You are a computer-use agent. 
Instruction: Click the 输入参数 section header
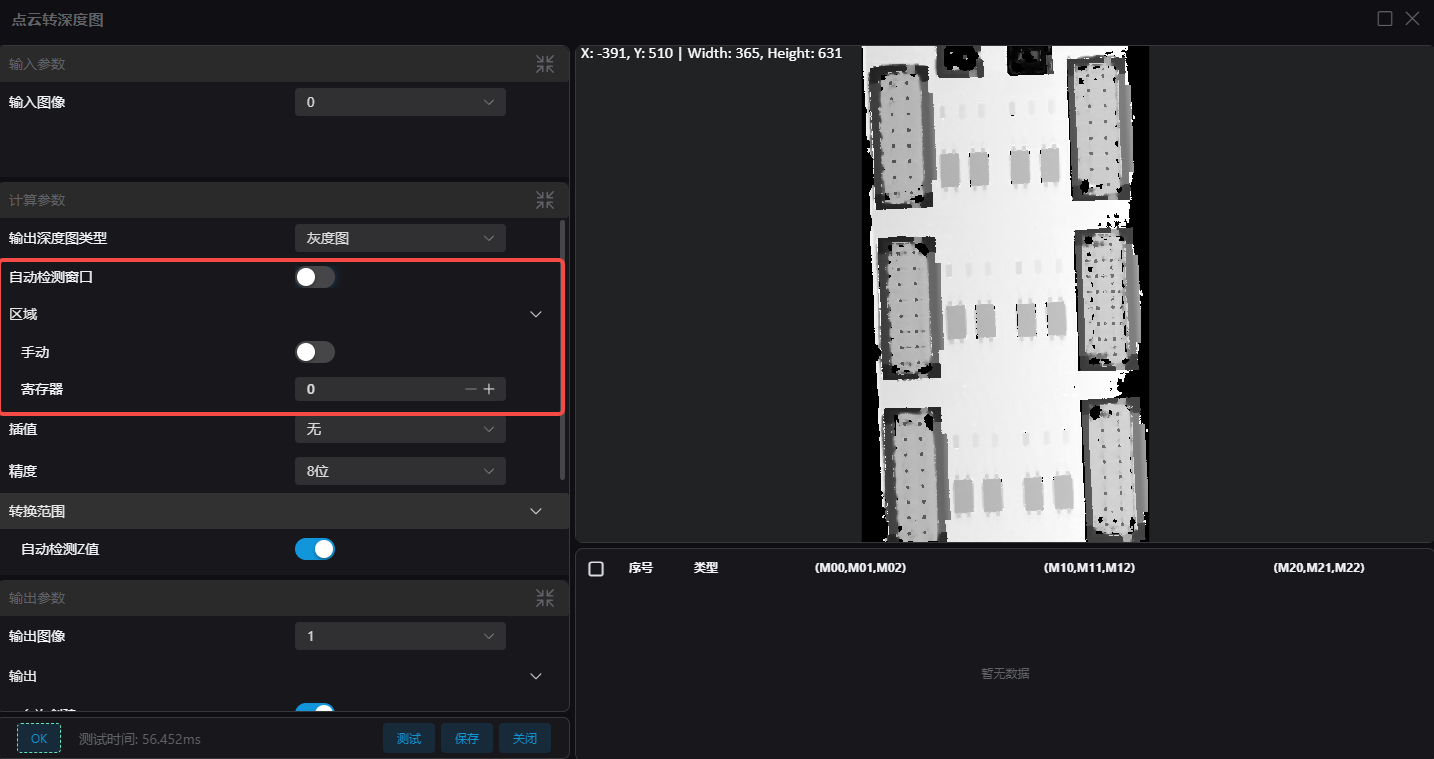284,64
